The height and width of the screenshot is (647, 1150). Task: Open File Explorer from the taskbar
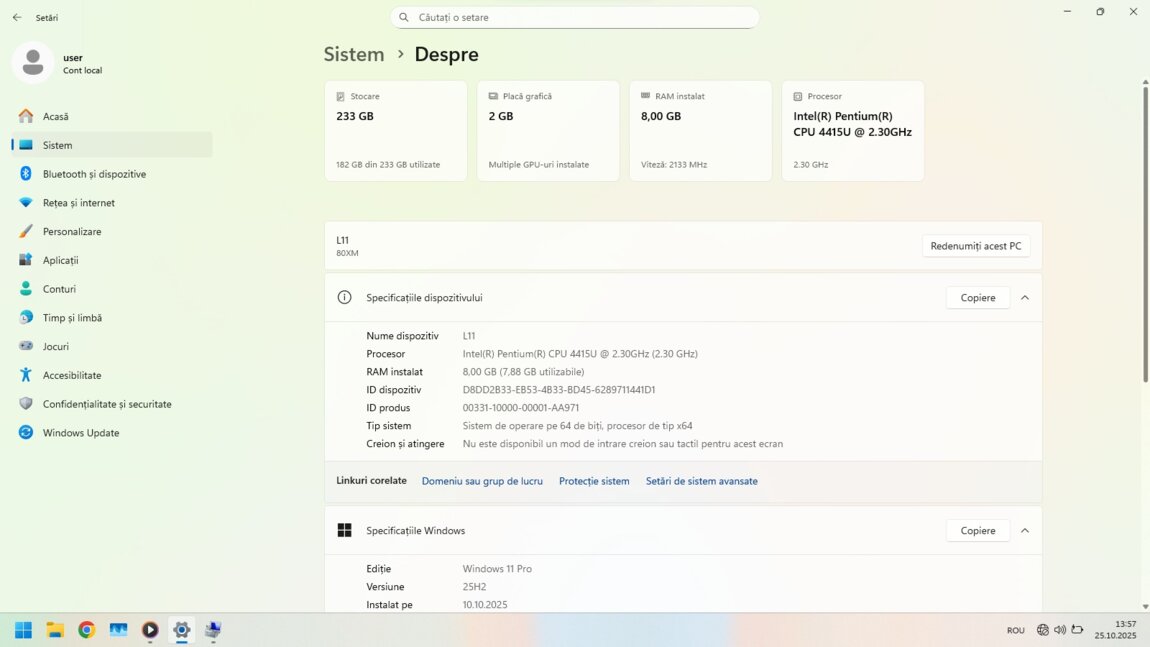[x=55, y=630]
